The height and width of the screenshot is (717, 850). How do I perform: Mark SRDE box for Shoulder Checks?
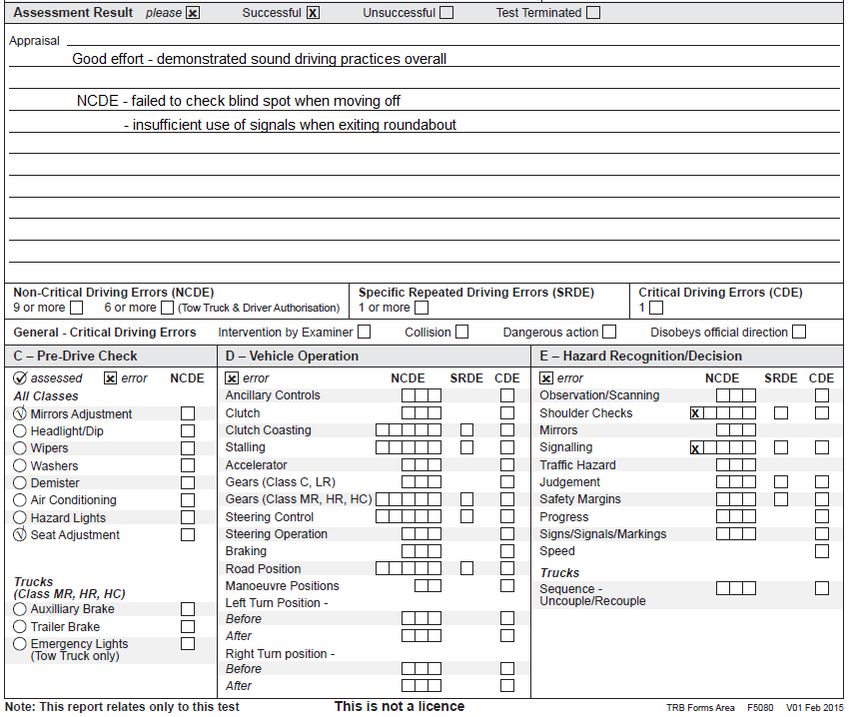tap(781, 413)
